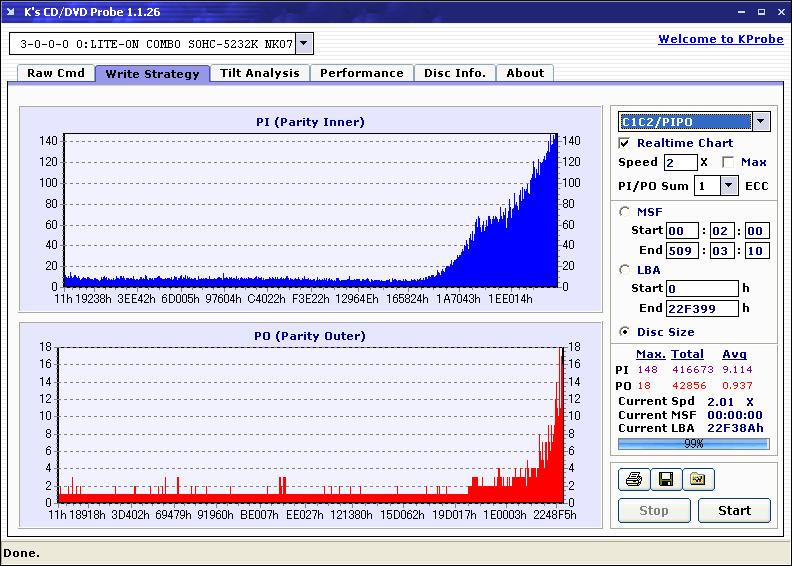Expand the PI/PO Sum dropdown
The image size is (792, 566).
pos(728,186)
